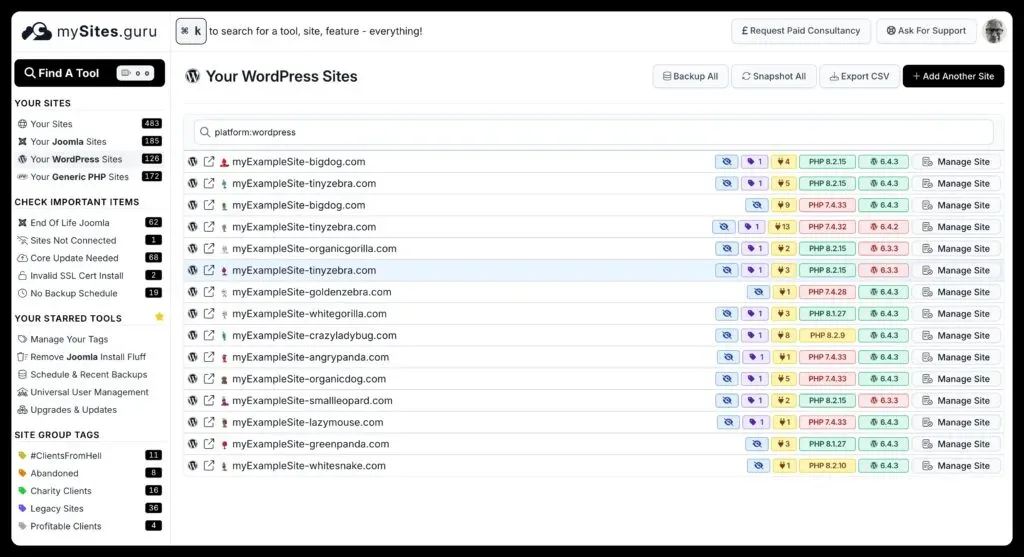1024x557 pixels.
Task: Click plugin count badge 13
Action: 782,227
